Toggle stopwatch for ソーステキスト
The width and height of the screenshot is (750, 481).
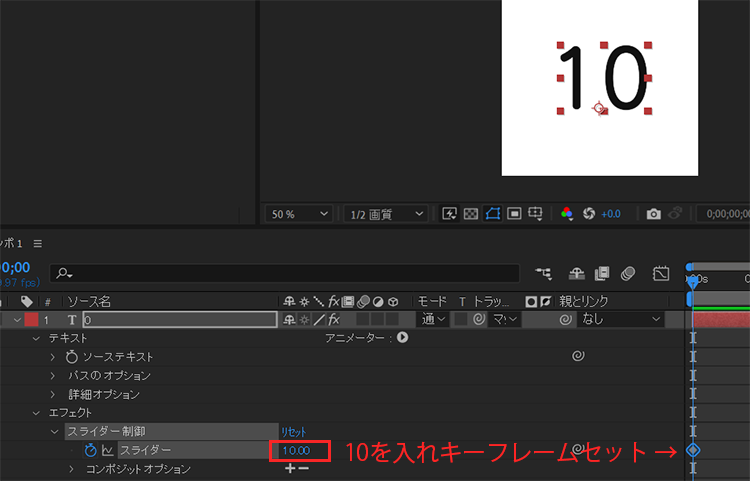(x=71, y=357)
